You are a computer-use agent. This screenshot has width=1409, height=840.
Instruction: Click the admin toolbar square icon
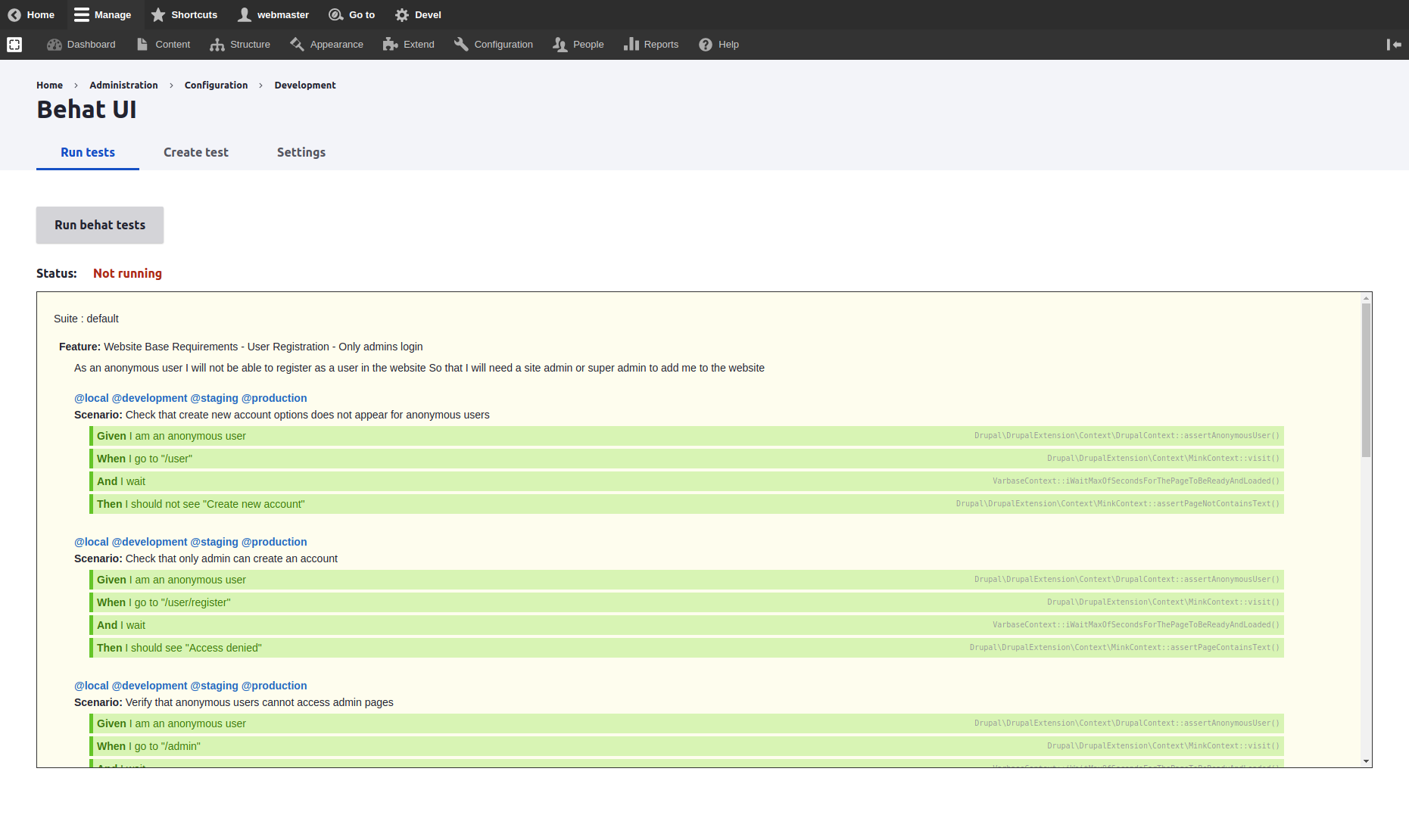(14, 45)
